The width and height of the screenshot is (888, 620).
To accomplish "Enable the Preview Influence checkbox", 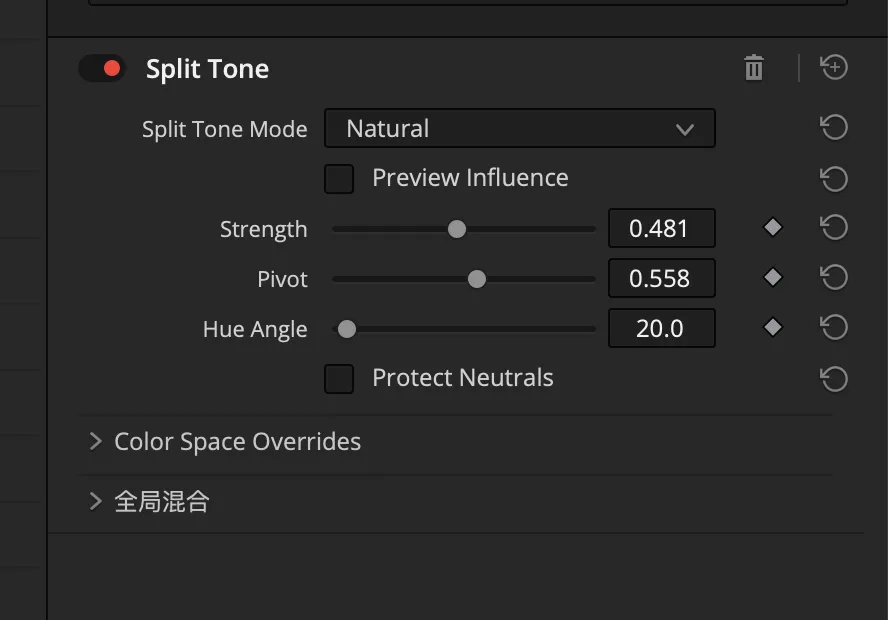I will click(339, 179).
